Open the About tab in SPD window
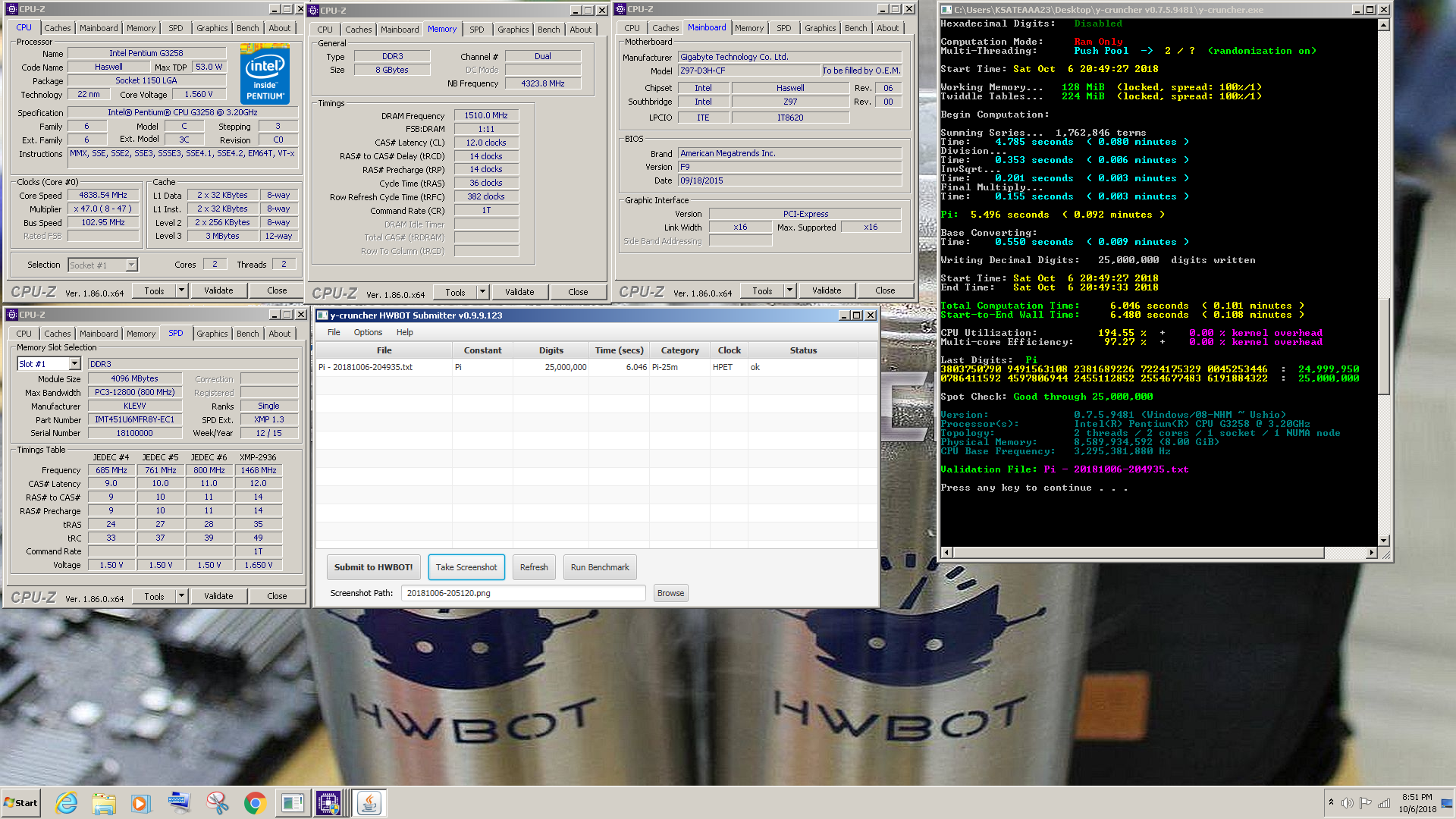 pos(279,334)
